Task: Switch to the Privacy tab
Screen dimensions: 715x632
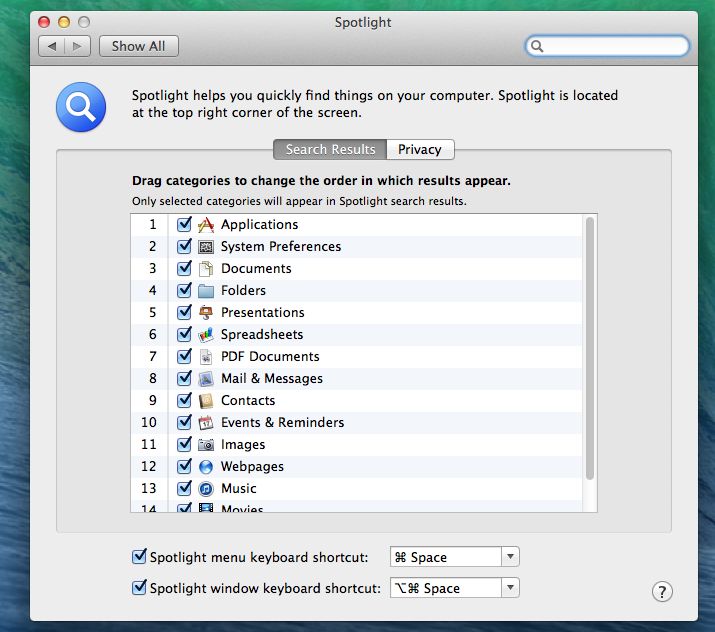Action: (x=420, y=150)
